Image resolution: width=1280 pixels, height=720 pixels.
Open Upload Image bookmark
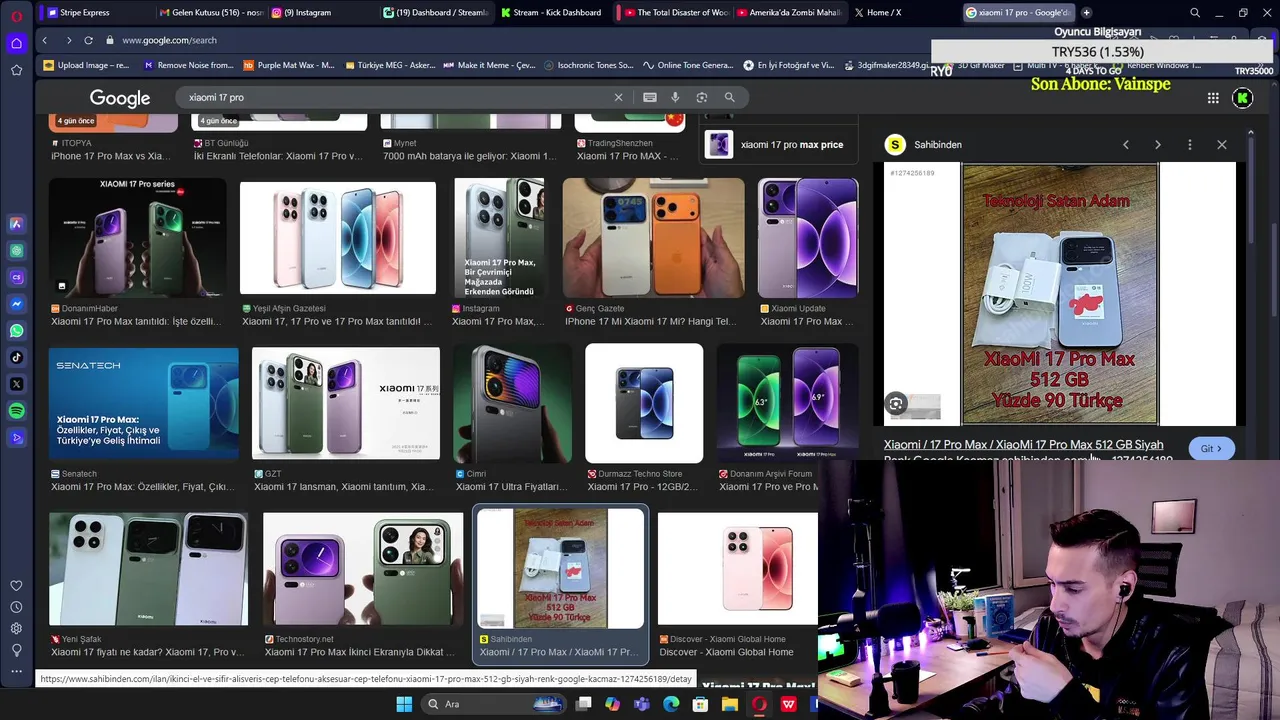coord(87,65)
